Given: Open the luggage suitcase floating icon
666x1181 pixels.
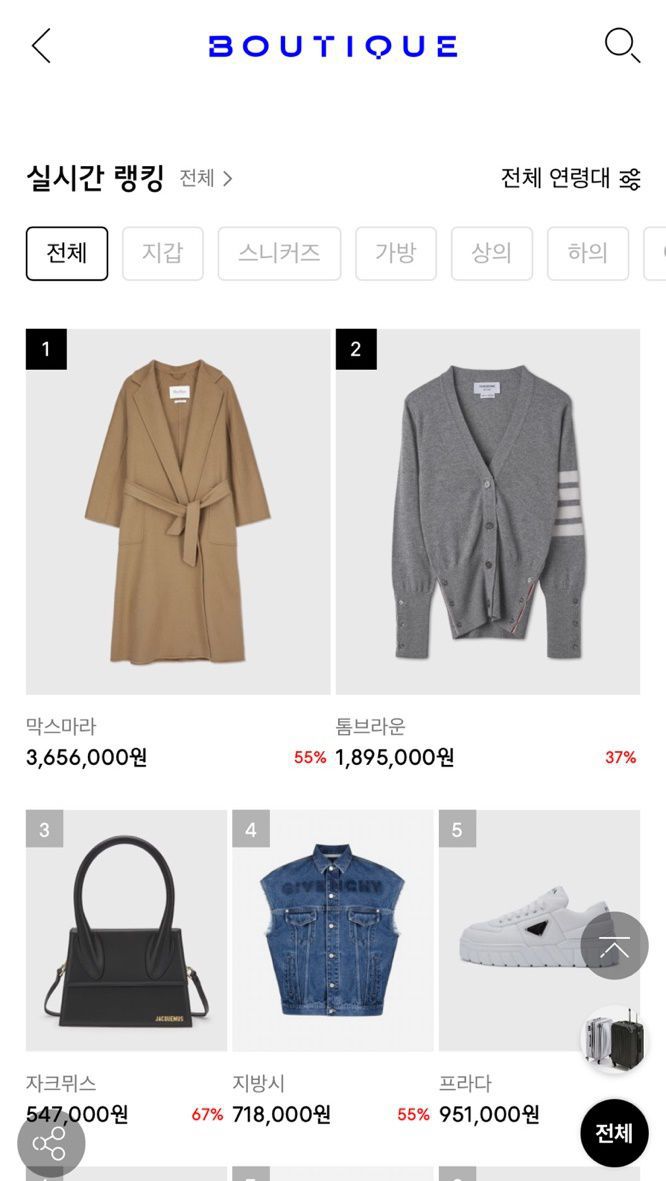Looking at the screenshot, I should (613, 1041).
